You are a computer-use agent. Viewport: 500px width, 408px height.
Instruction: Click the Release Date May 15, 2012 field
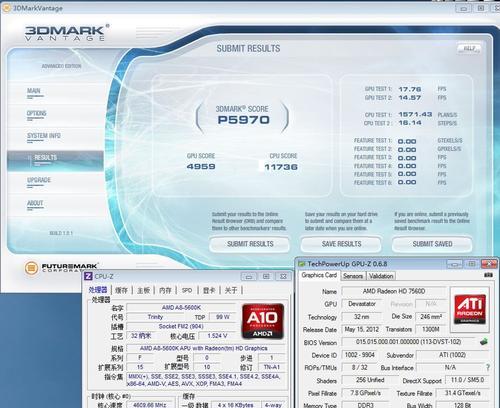pyautogui.click(x=362, y=329)
